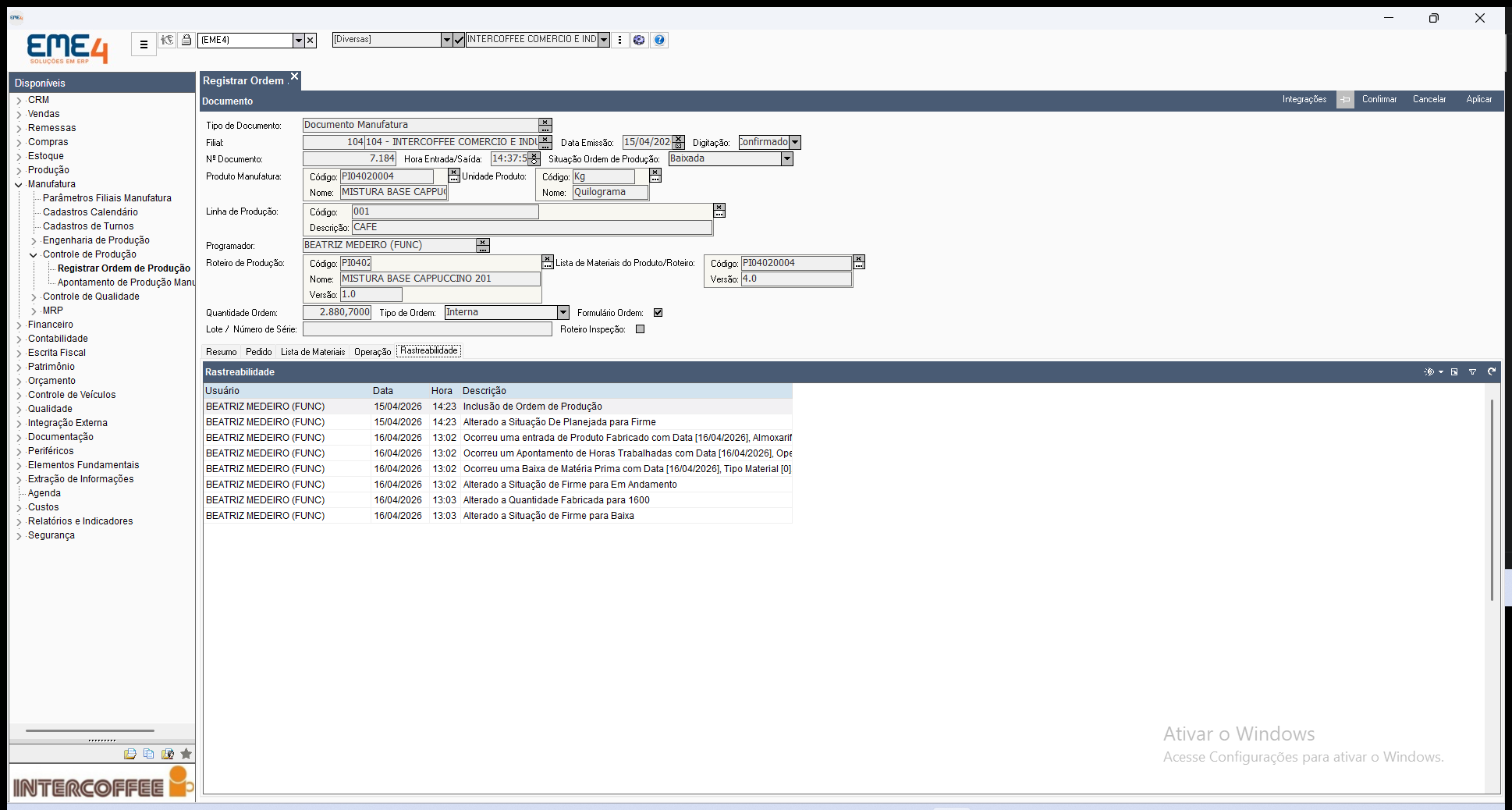Click the filter funnel icon in Rastreabilidade header
This screenshot has width=1512, height=810.
[x=1473, y=372]
